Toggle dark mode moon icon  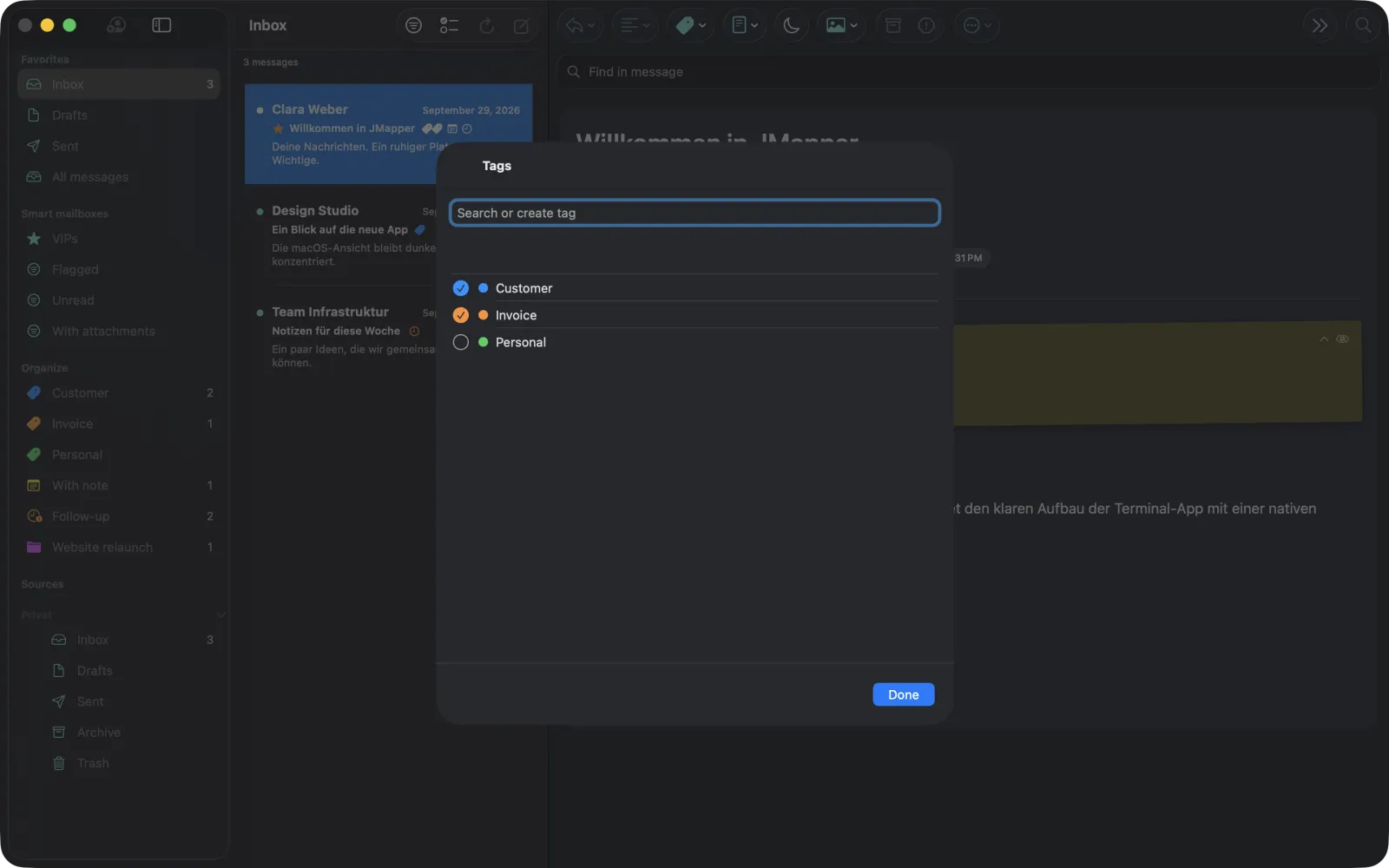792,25
